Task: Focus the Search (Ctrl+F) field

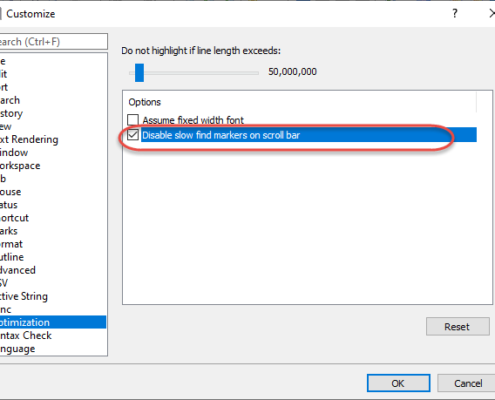Action: pos(53,42)
